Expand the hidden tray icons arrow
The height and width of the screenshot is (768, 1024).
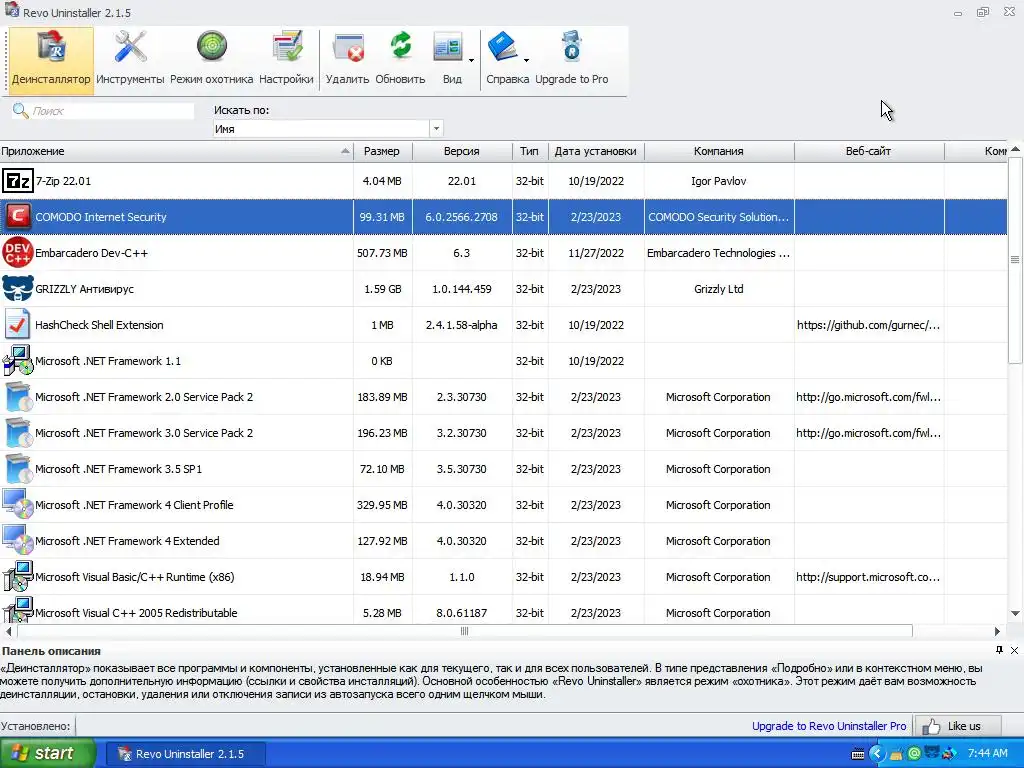pyautogui.click(x=877, y=754)
